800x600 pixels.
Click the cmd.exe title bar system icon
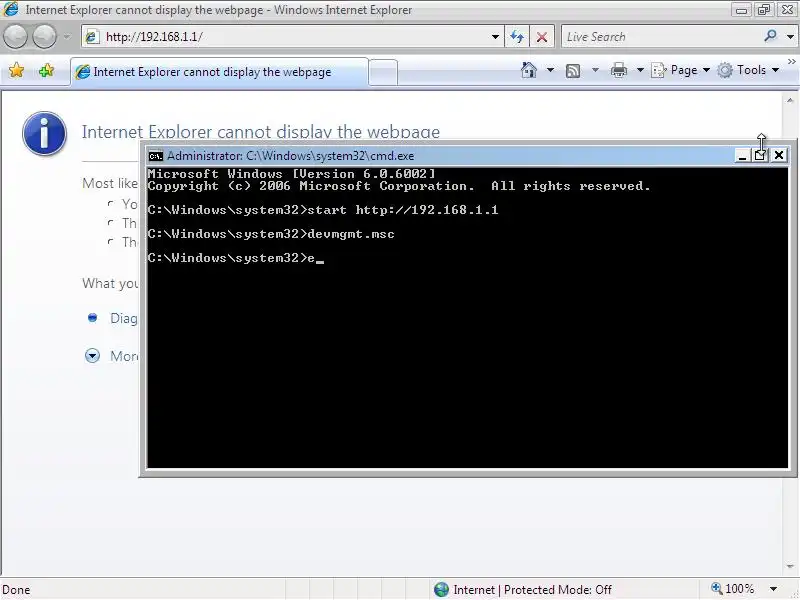point(156,156)
